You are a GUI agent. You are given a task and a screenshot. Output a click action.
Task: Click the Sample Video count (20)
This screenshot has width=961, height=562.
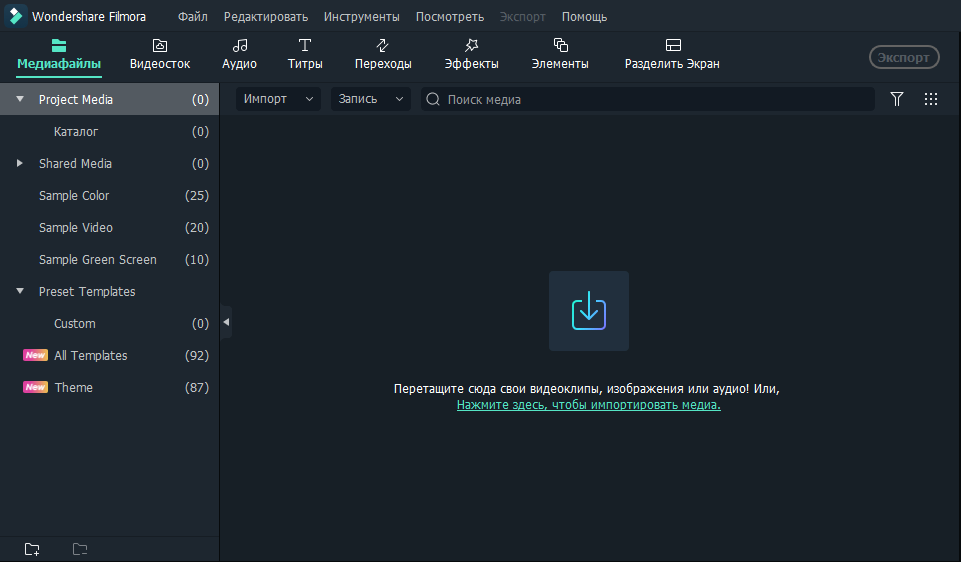coord(197,227)
